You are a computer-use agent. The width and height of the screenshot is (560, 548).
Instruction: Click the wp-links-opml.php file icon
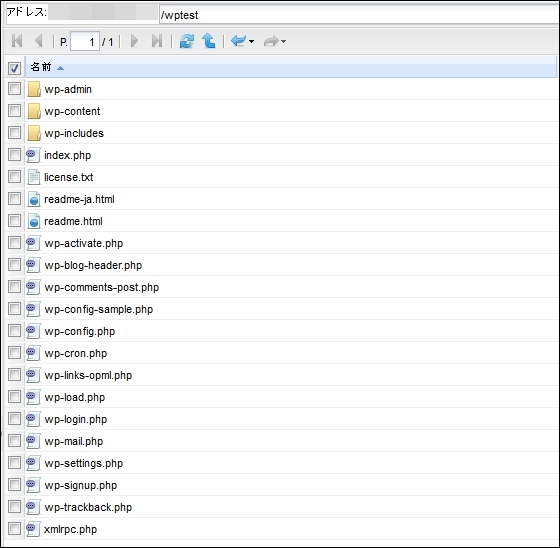pos(33,375)
